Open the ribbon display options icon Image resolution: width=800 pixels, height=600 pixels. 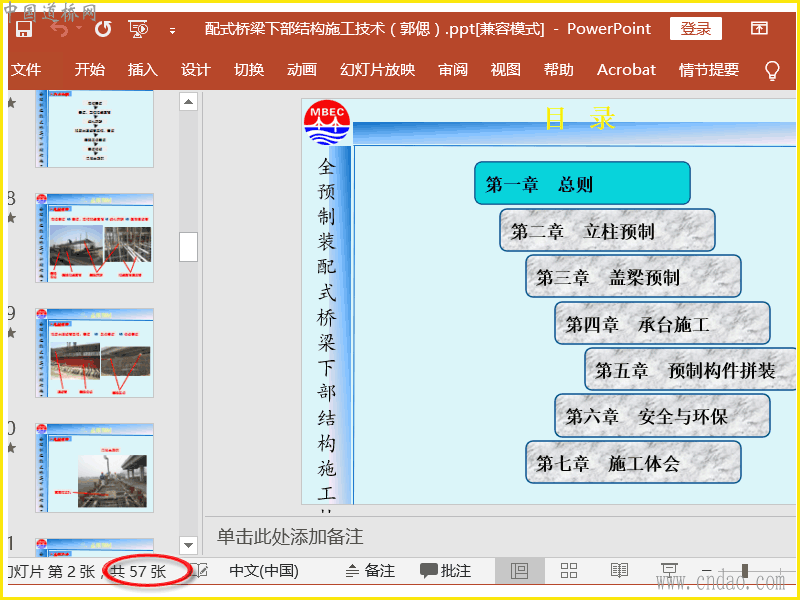pos(759,28)
